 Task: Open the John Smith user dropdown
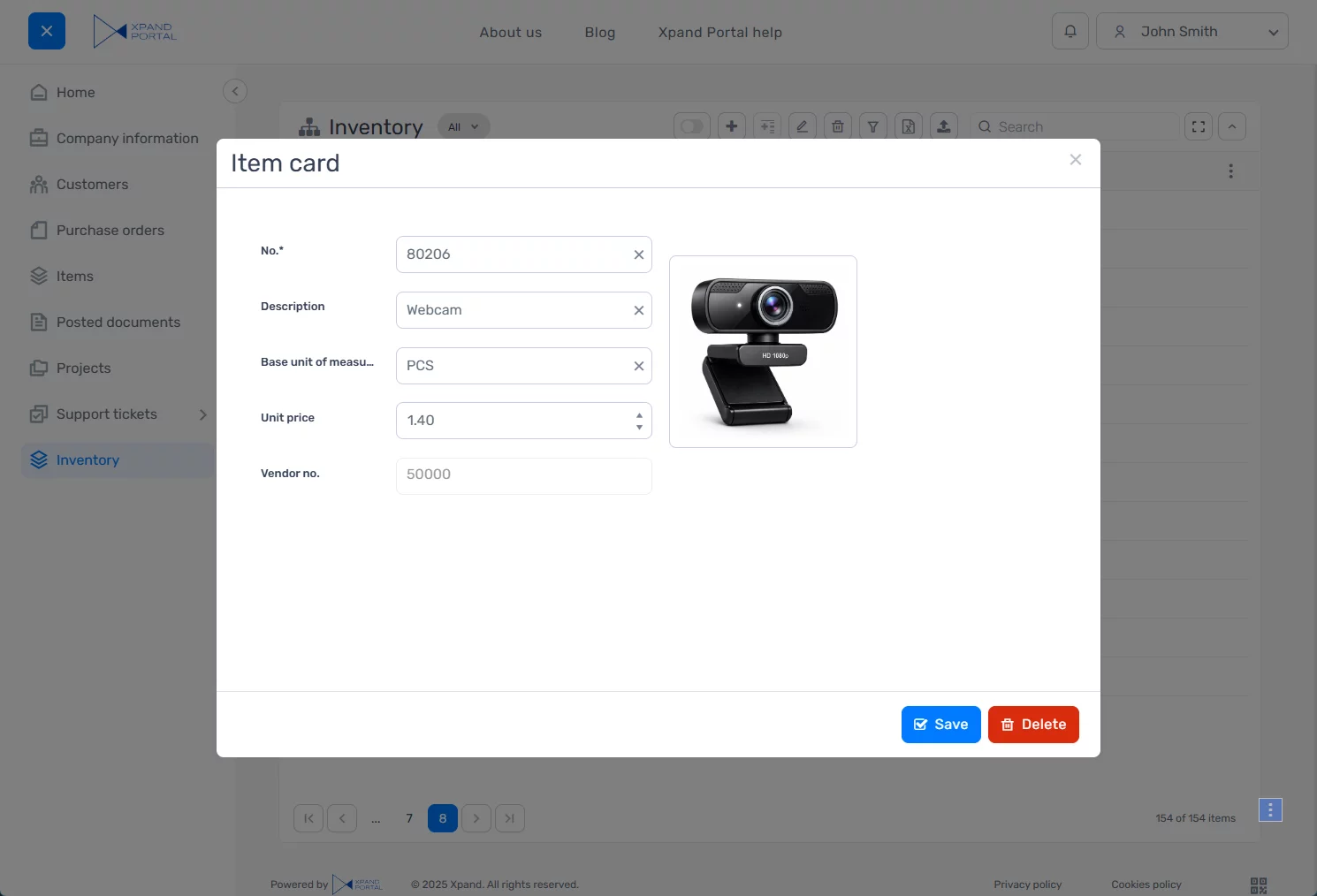click(1191, 32)
